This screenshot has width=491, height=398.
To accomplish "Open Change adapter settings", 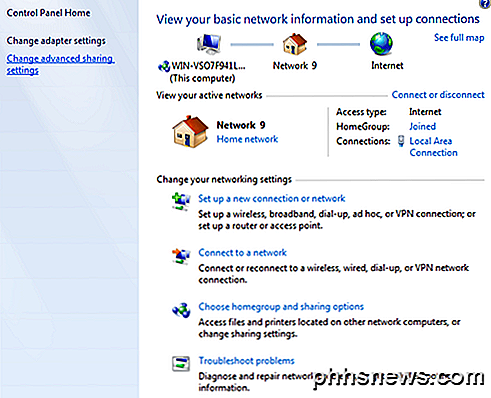I will click(56, 41).
